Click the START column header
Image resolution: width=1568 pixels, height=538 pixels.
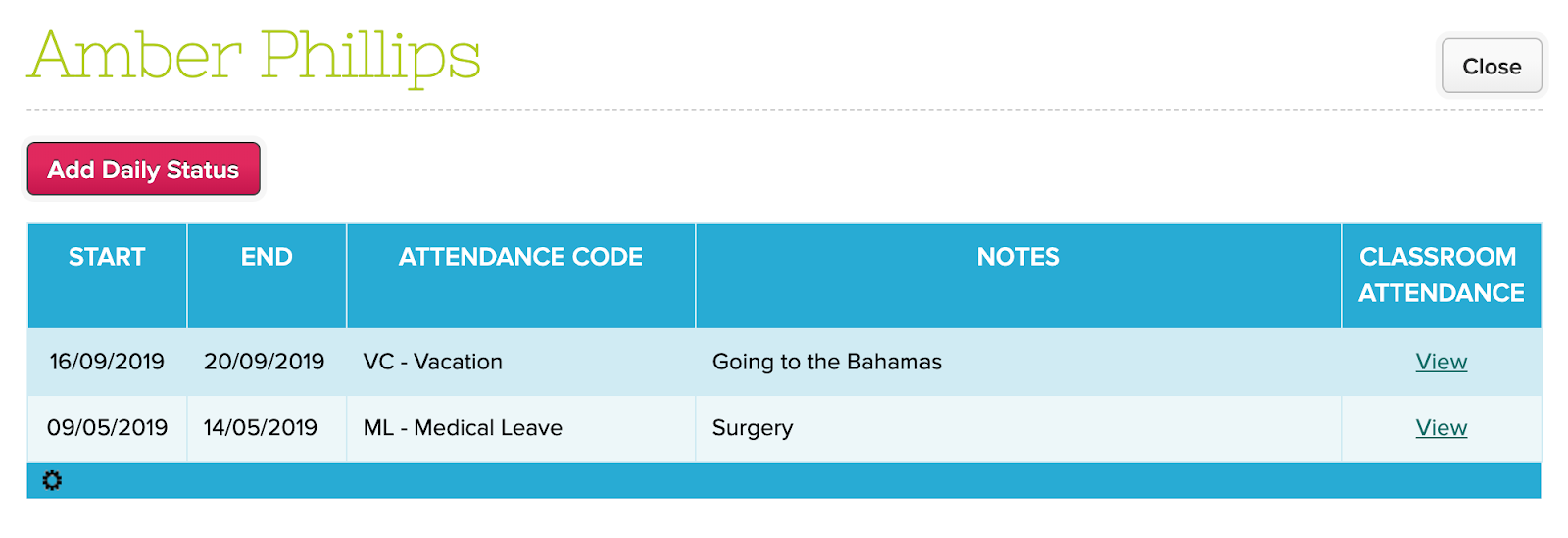pos(107,257)
